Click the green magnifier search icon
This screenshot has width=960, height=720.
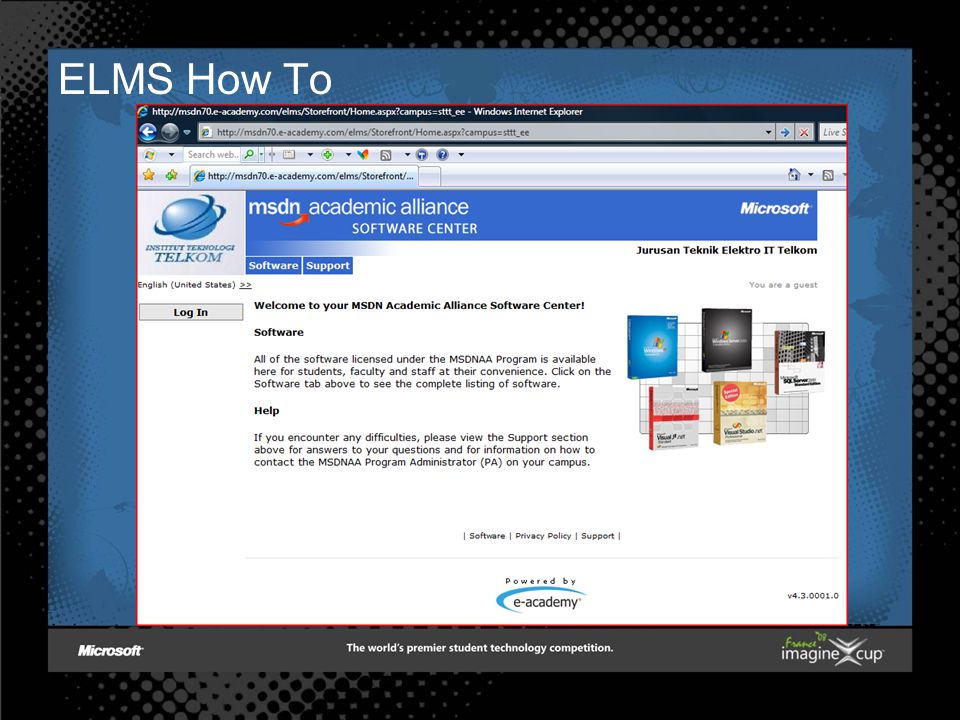(x=249, y=155)
